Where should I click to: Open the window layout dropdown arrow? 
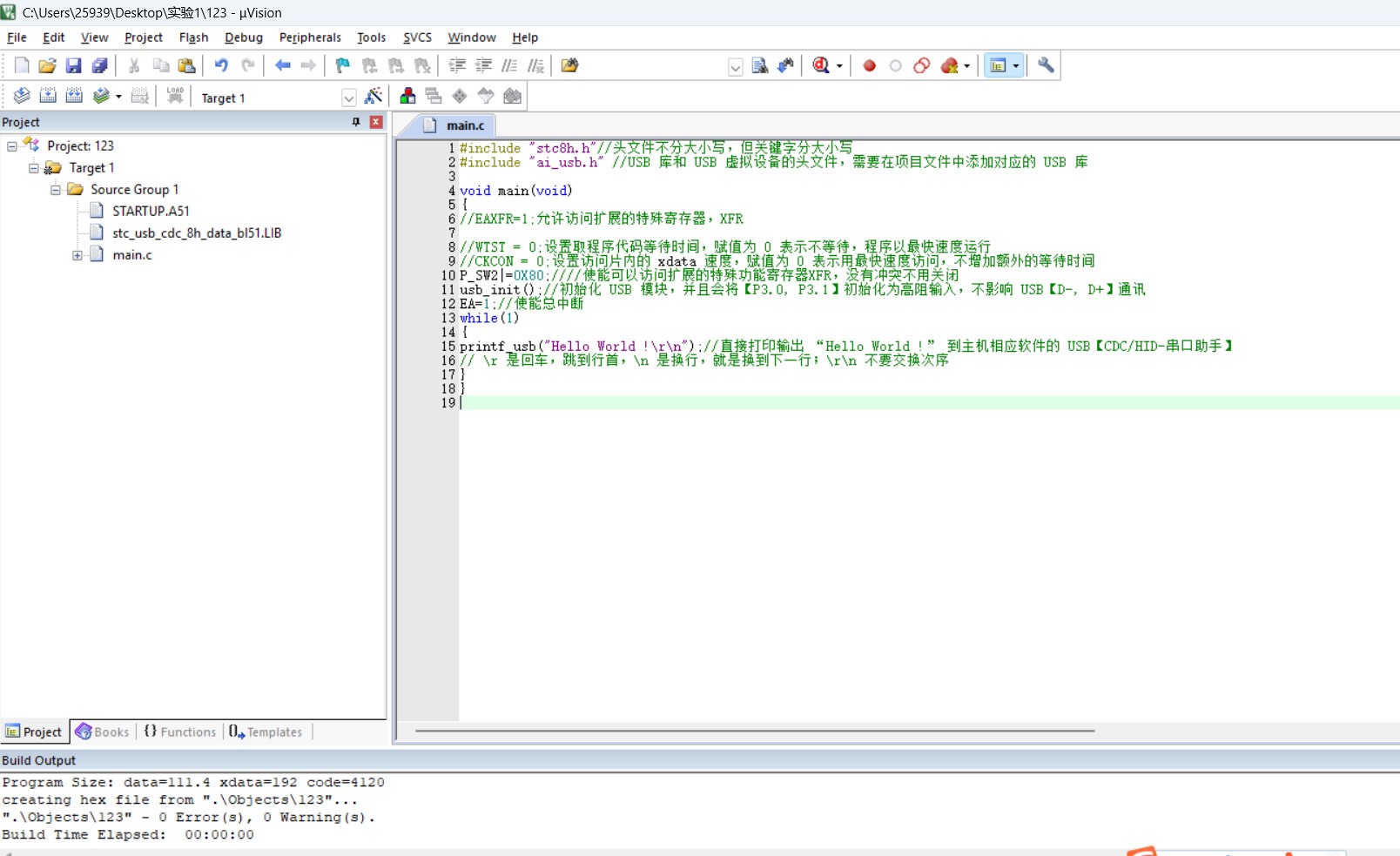click(1016, 66)
